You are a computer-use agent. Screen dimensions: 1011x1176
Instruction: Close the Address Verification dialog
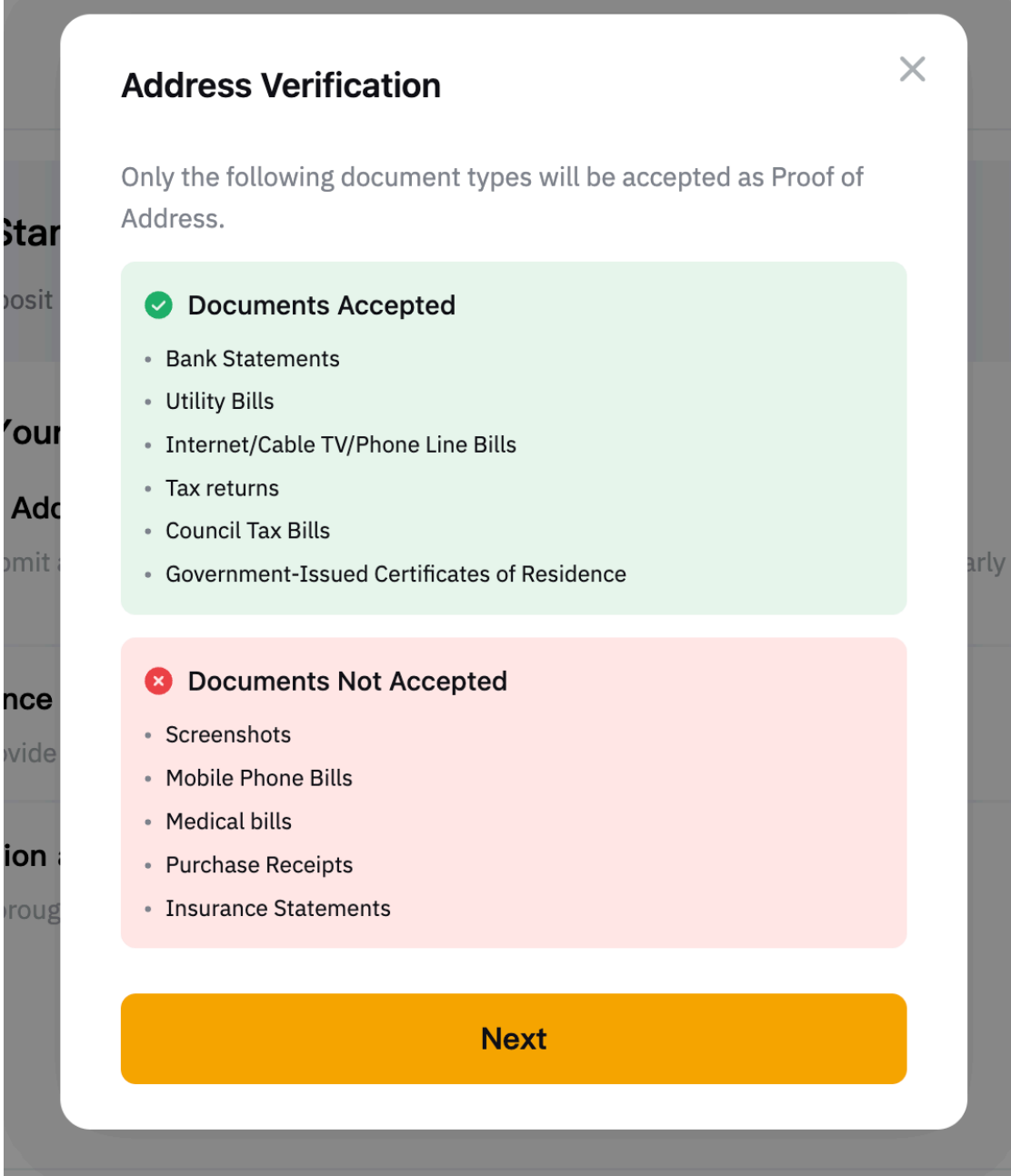point(912,69)
